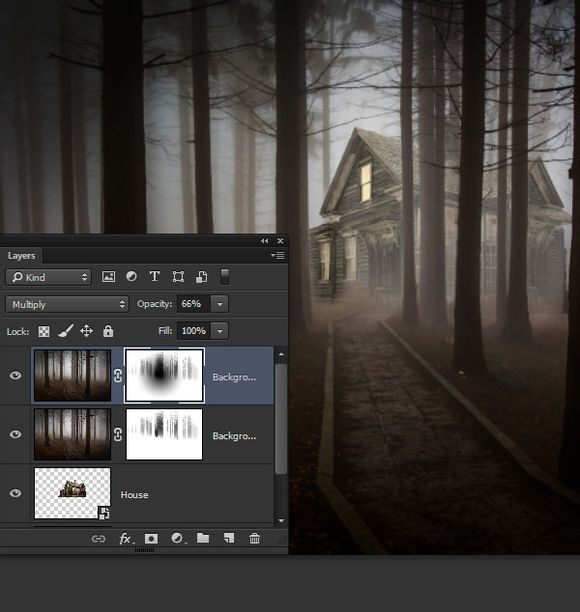580x612 pixels.
Task: Filter for shape layers icon
Action: pos(178,277)
